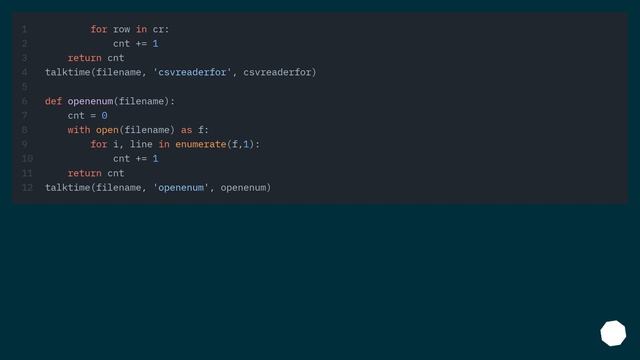The height and width of the screenshot is (360, 640).
Task: Click the 'csvreaderfor' string literal
Action: (192, 72)
